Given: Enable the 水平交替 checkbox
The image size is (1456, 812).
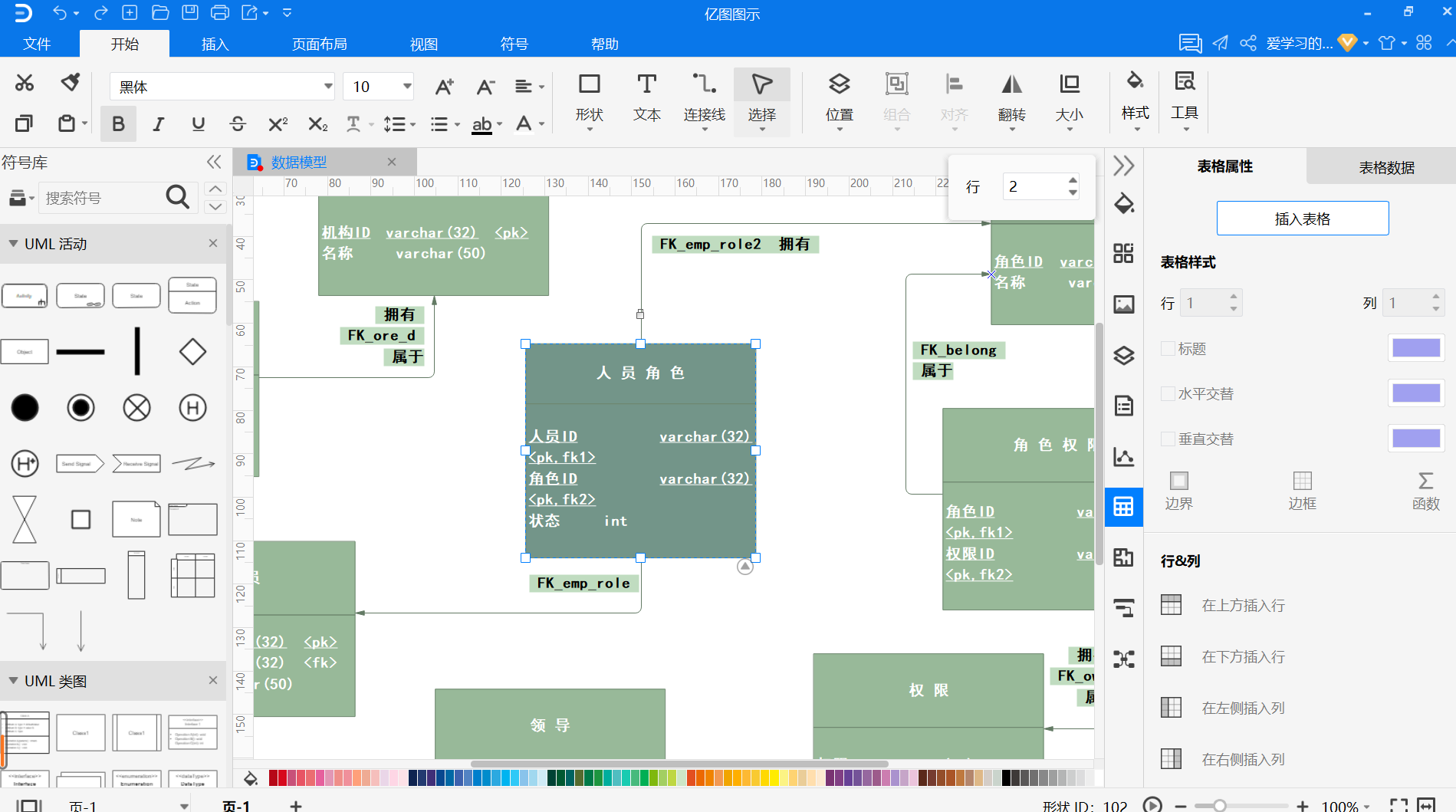Looking at the screenshot, I should [x=1168, y=393].
